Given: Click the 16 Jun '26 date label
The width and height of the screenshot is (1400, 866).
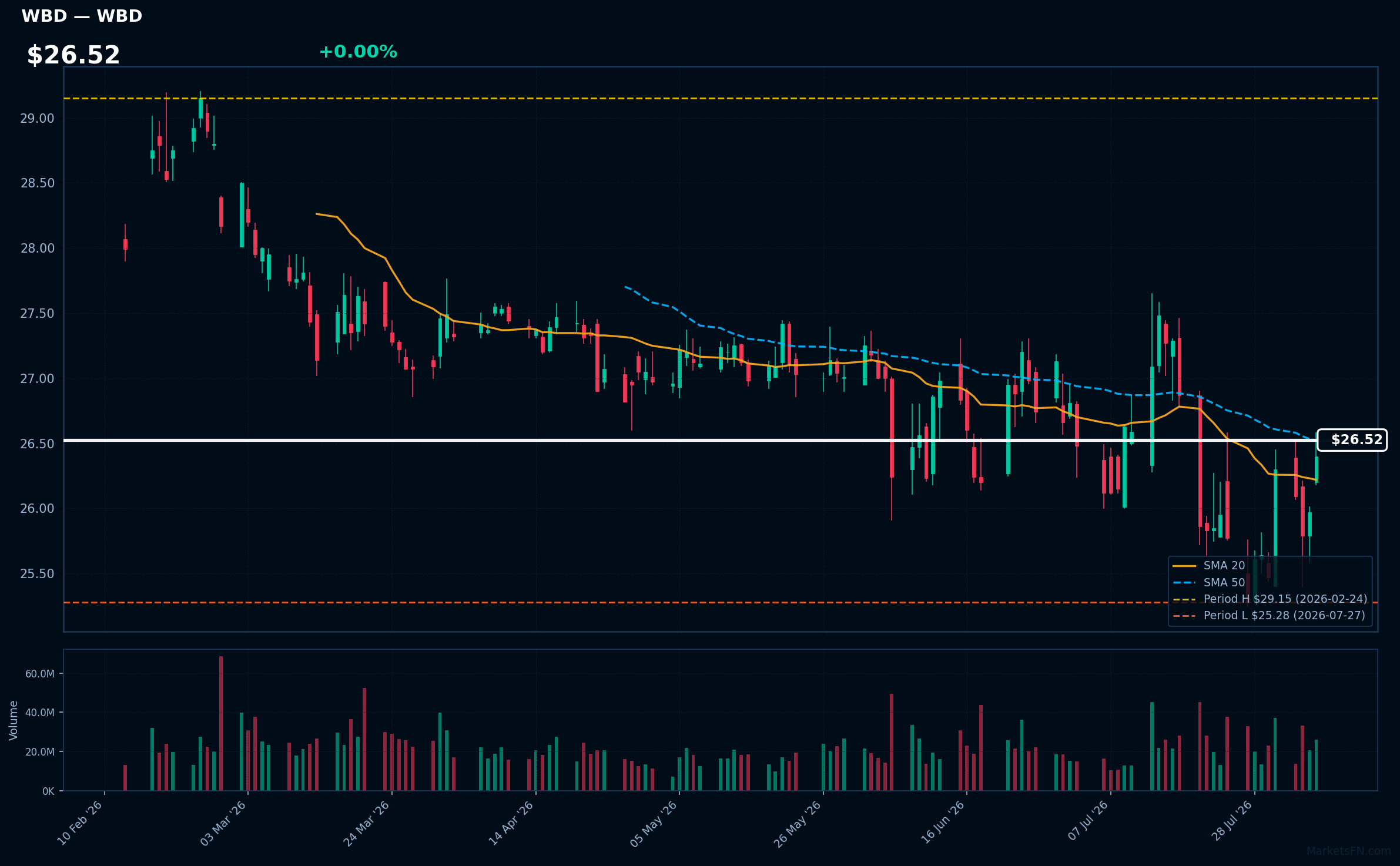Looking at the screenshot, I should pos(942,823).
